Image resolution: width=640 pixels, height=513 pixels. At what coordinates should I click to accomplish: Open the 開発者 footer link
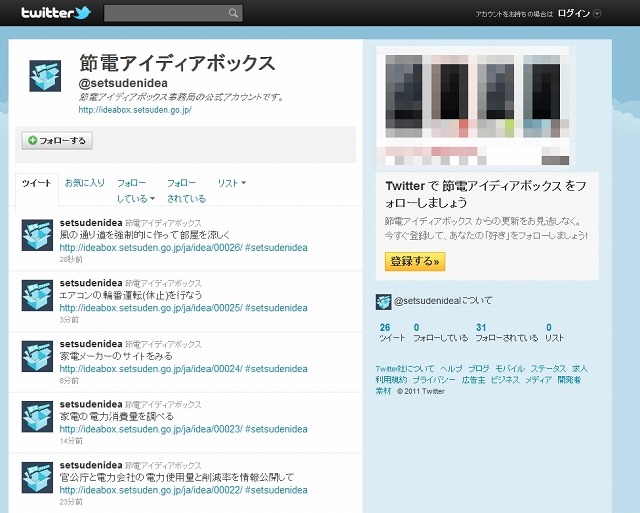point(569,380)
